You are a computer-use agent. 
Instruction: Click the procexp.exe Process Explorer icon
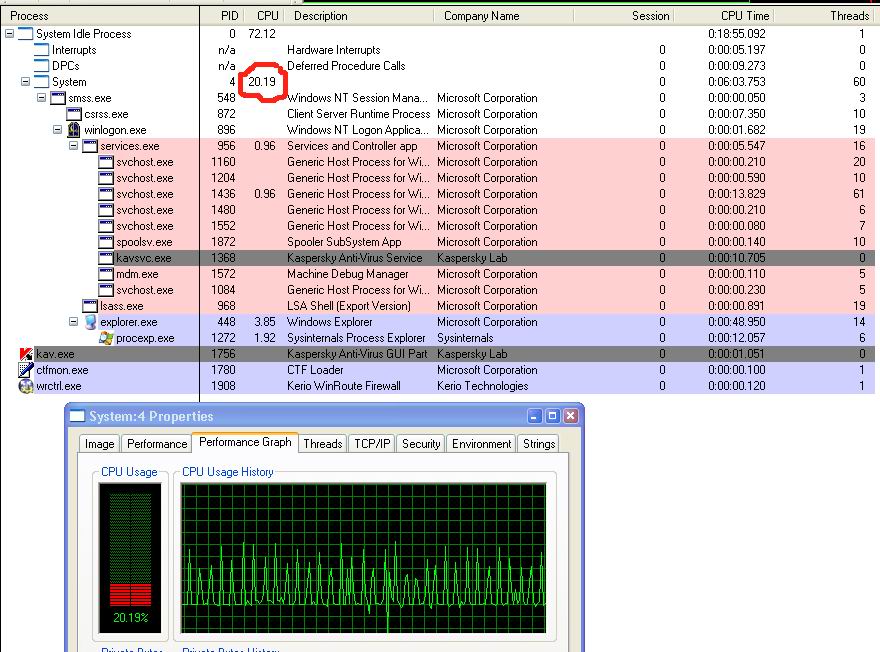click(106, 338)
